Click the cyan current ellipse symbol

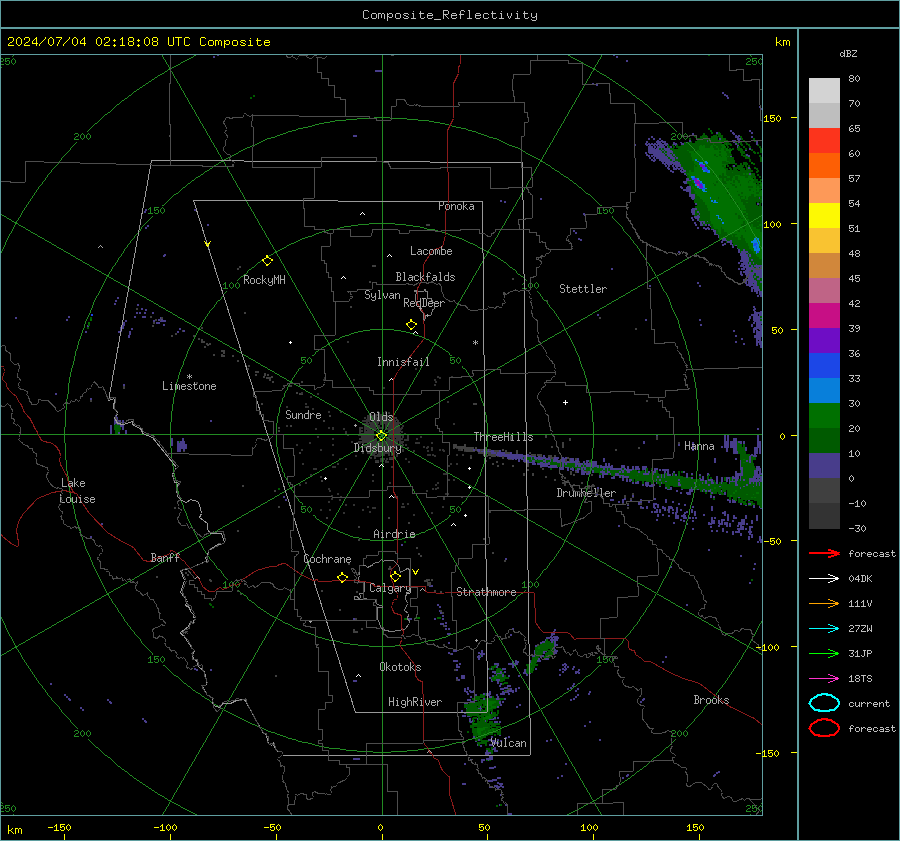click(x=824, y=703)
